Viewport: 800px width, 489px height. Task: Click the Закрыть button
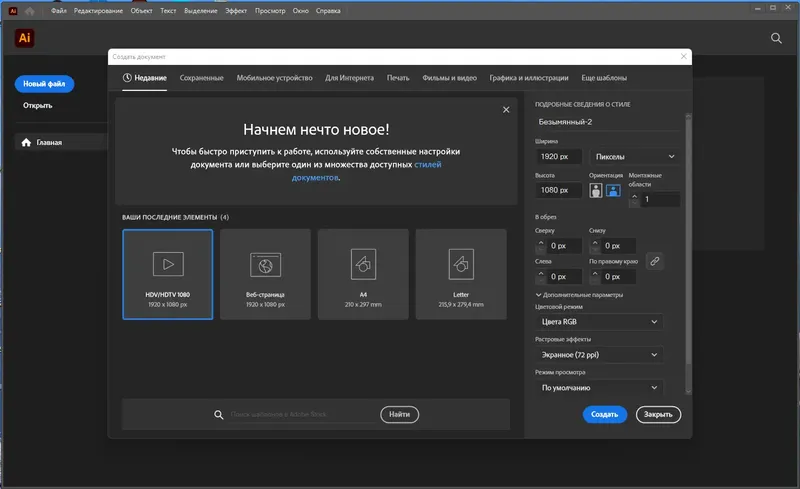(x=658, y=414)
